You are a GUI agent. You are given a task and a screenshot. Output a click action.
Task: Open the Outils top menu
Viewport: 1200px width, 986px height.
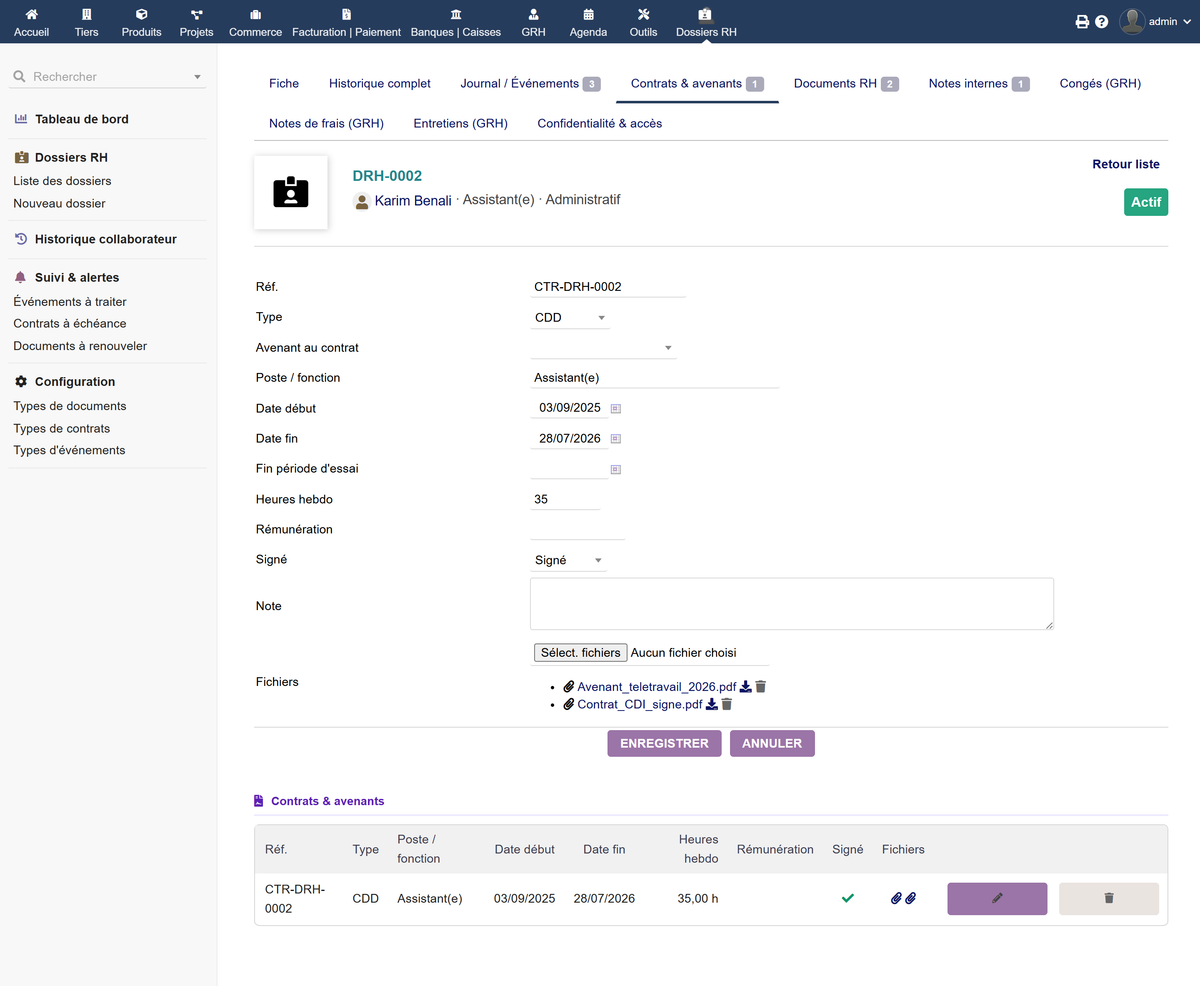(x=643, y=22)
